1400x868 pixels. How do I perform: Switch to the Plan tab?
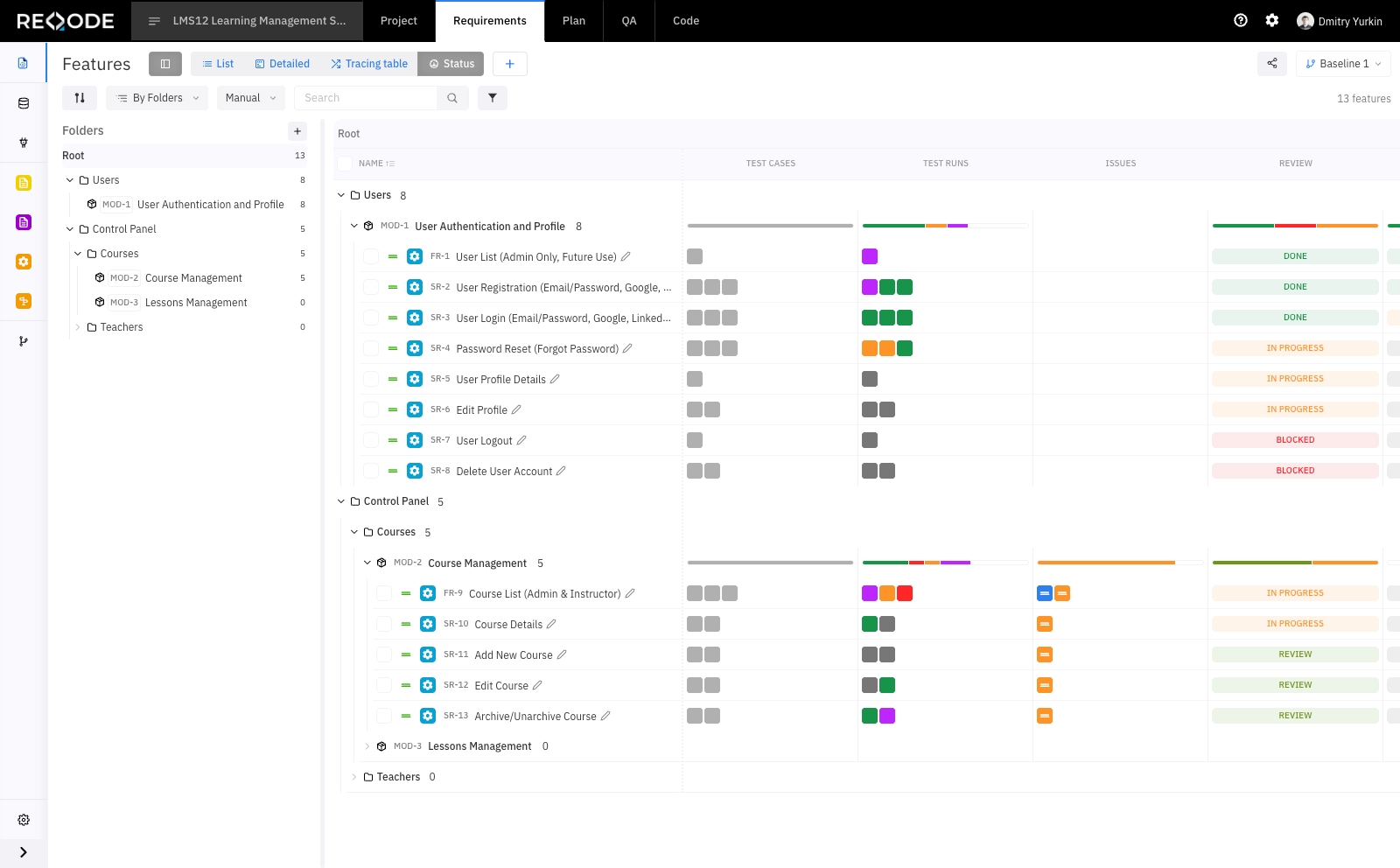click(574, 21)
